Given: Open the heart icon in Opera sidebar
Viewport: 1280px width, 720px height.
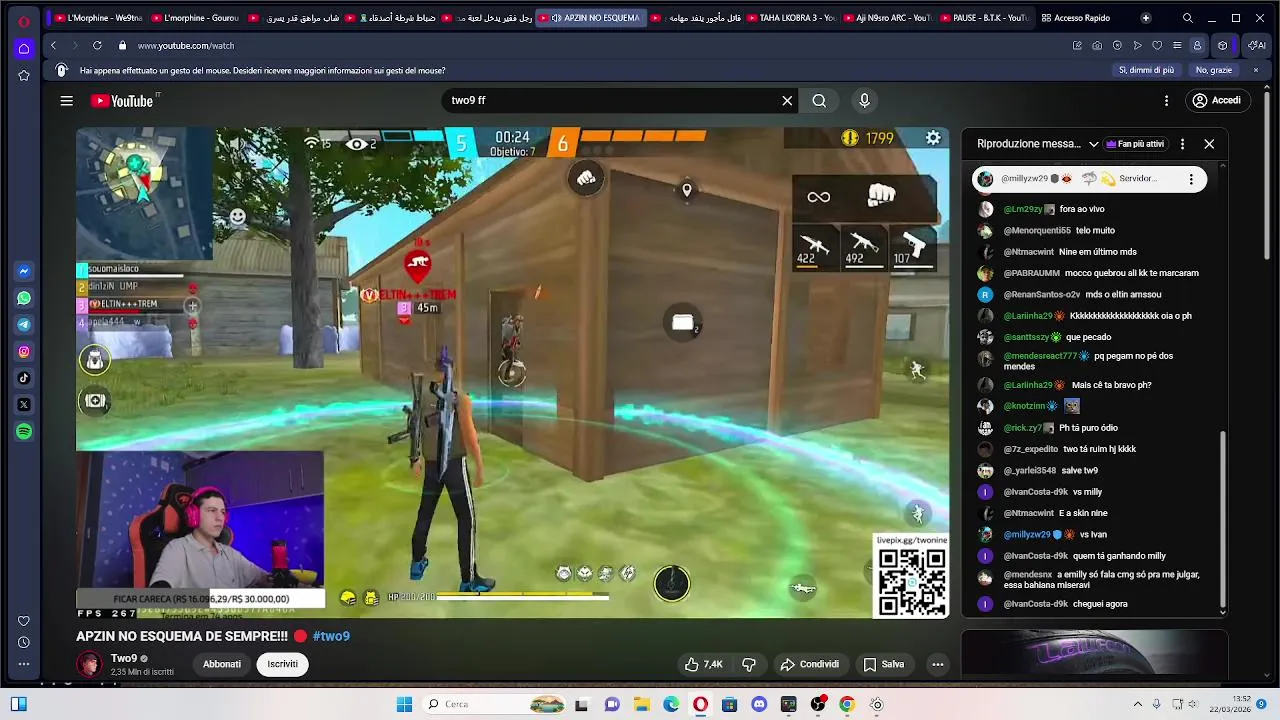Looking at the screenshot, I should pyautogui.click(x=24, y=621).
